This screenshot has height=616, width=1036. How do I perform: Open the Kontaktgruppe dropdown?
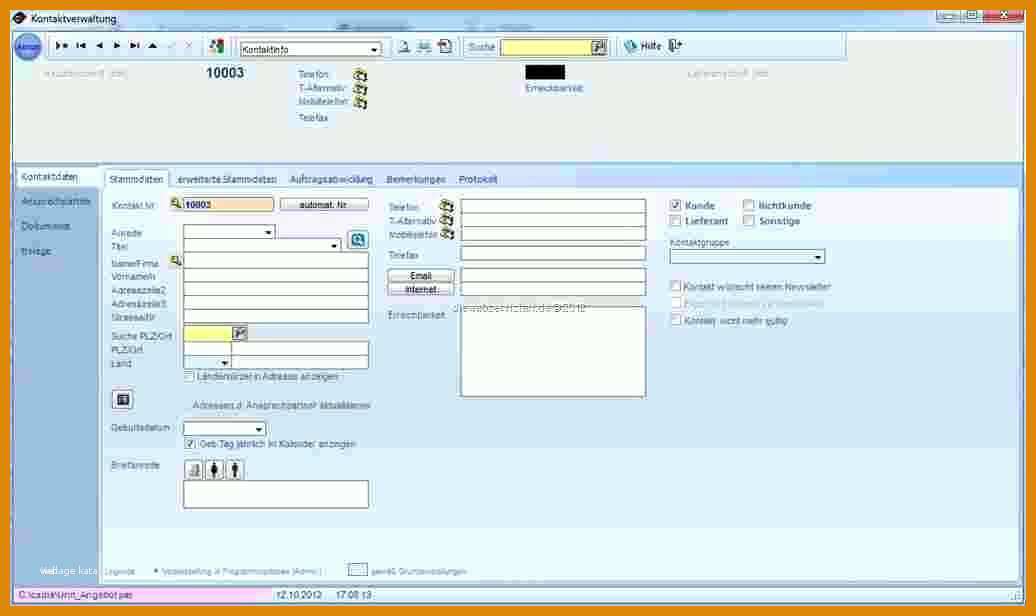(x=818, y=257)
